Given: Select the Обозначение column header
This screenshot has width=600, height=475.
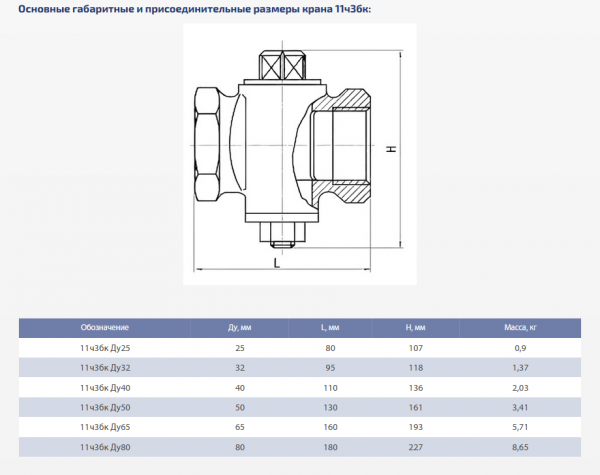Looking at the screenshot, I should (x=105, y=327).
